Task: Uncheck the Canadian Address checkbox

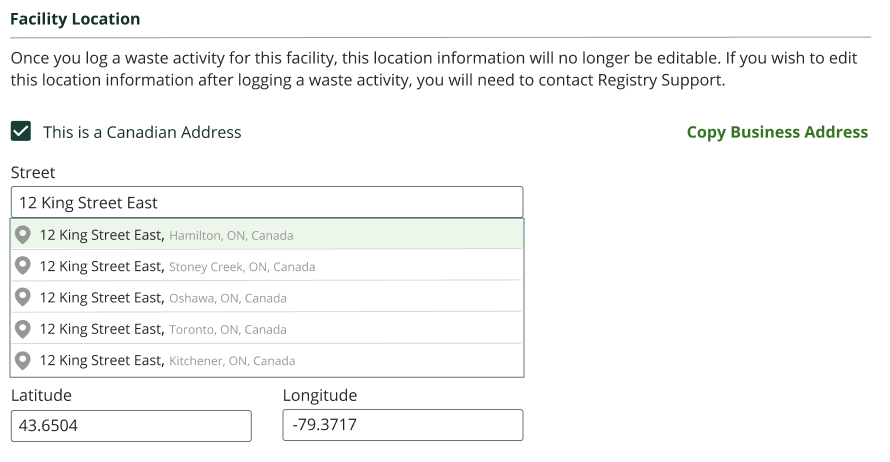Action: coord(21,132)
